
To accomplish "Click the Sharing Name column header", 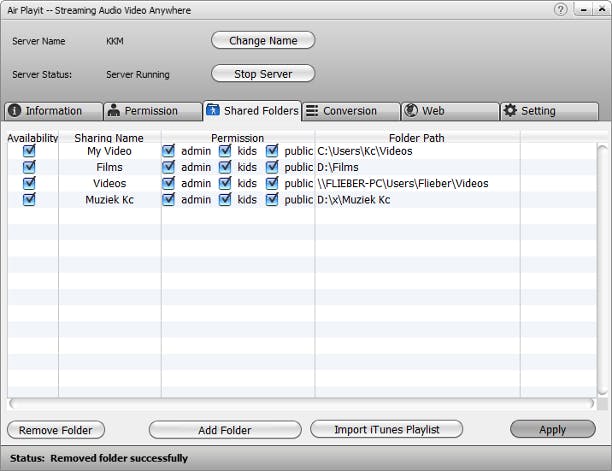I will [109, 138].
